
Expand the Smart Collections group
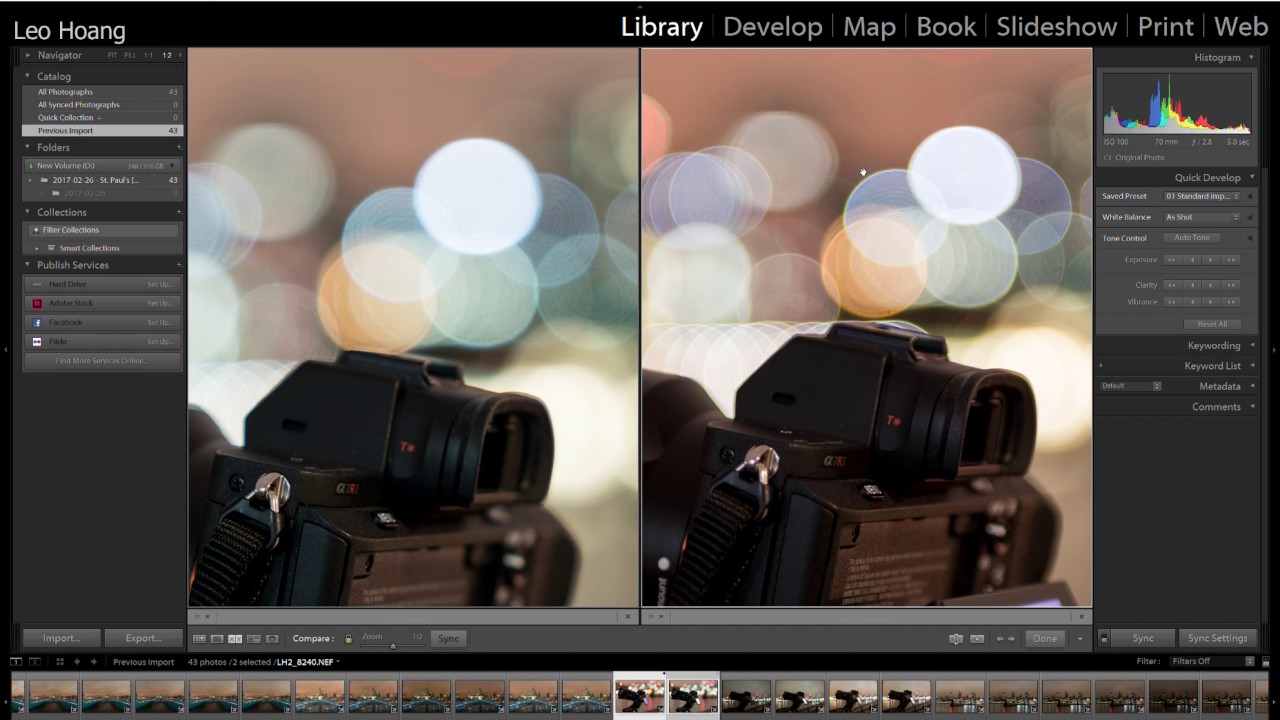[37, 248]
